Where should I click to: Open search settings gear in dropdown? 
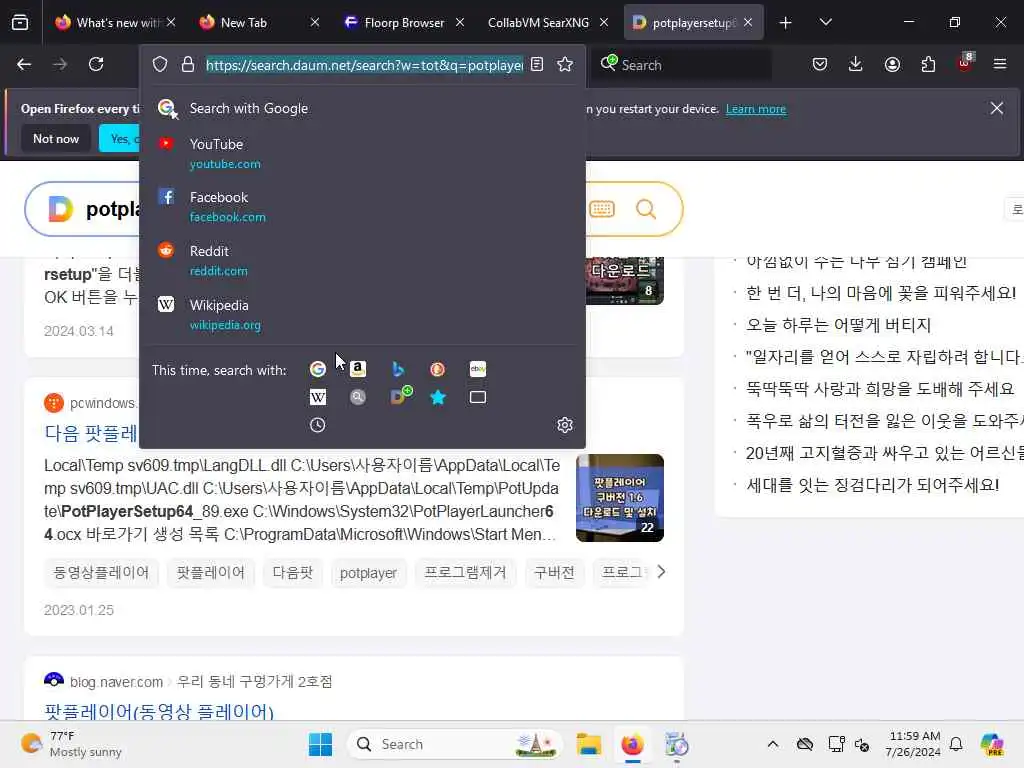(565, 425)
